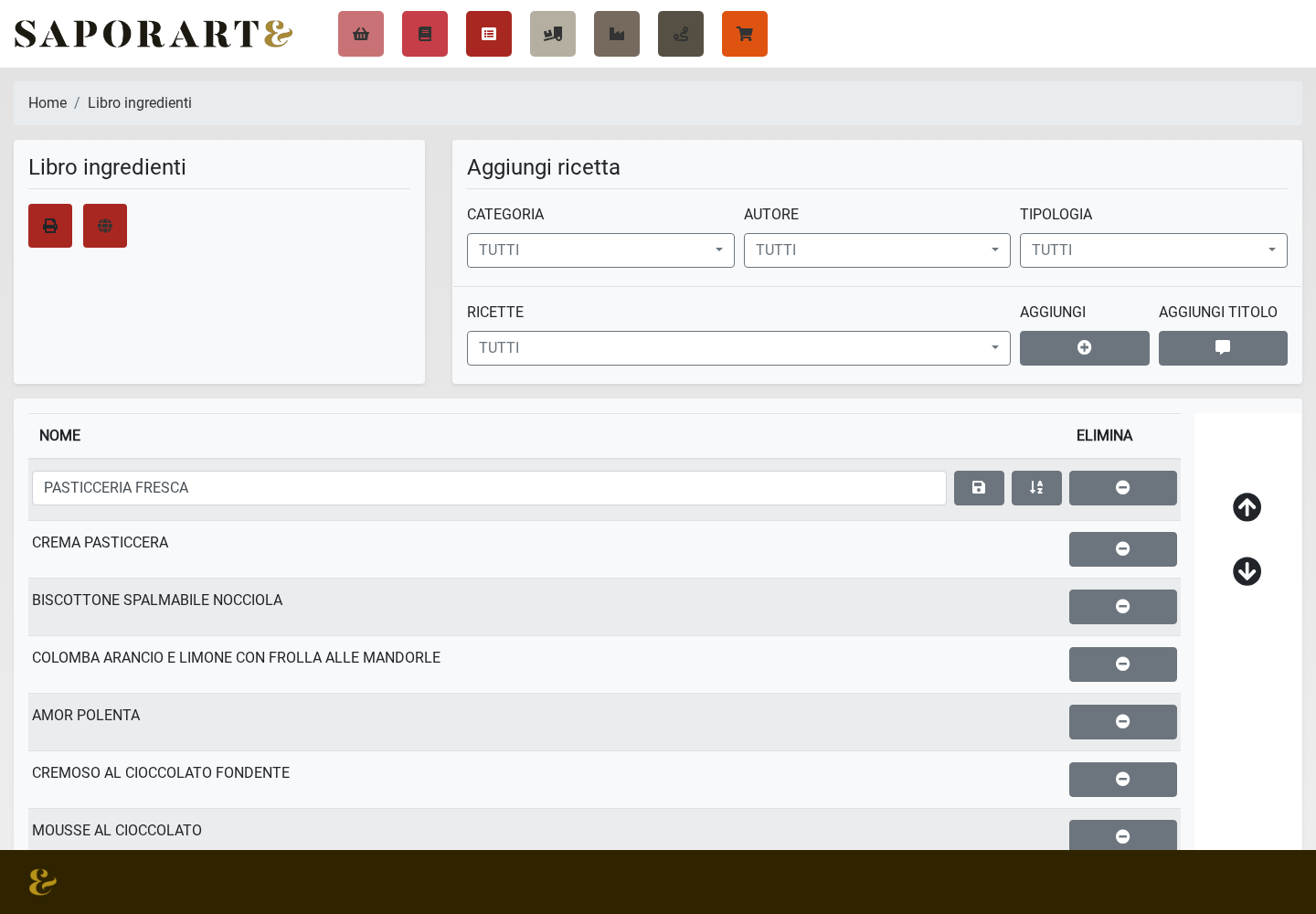Open the RICETTE dropdown
This screenshot has width=1316, height=914.
coord(738,348)
